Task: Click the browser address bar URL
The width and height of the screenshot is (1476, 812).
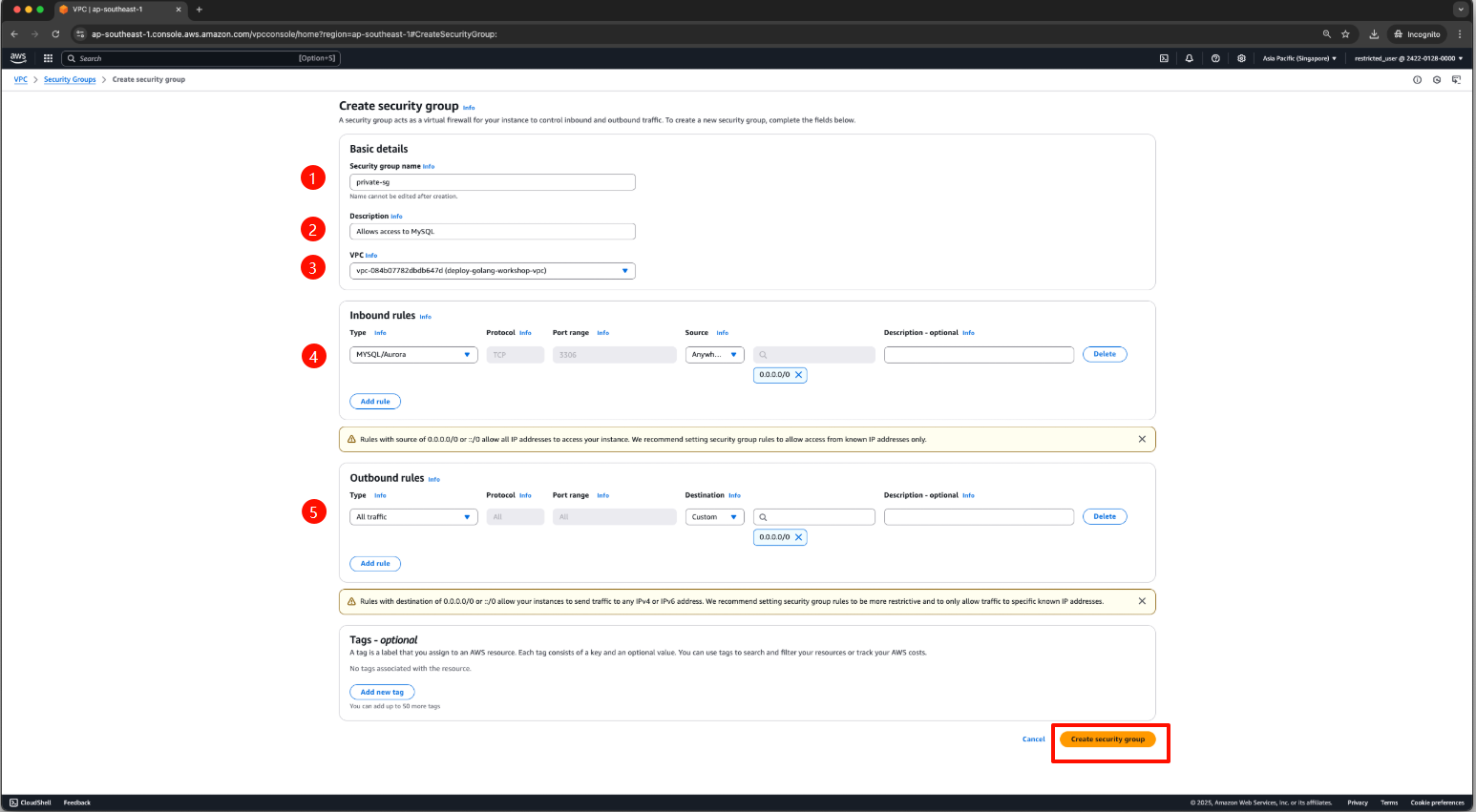Action: 294,34
